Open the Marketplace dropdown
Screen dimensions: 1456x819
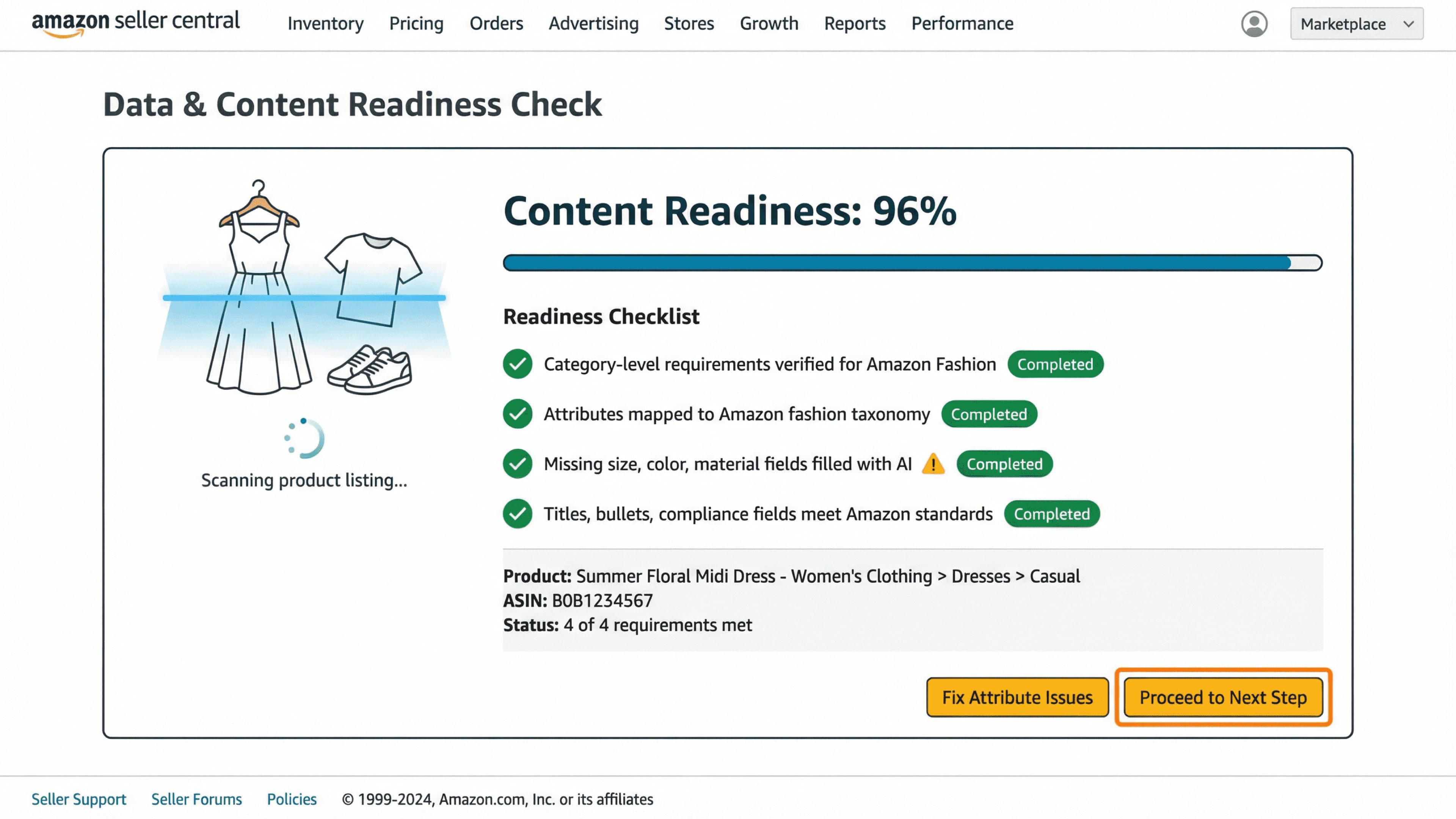pyautogui.click(x=1356, y=24)
